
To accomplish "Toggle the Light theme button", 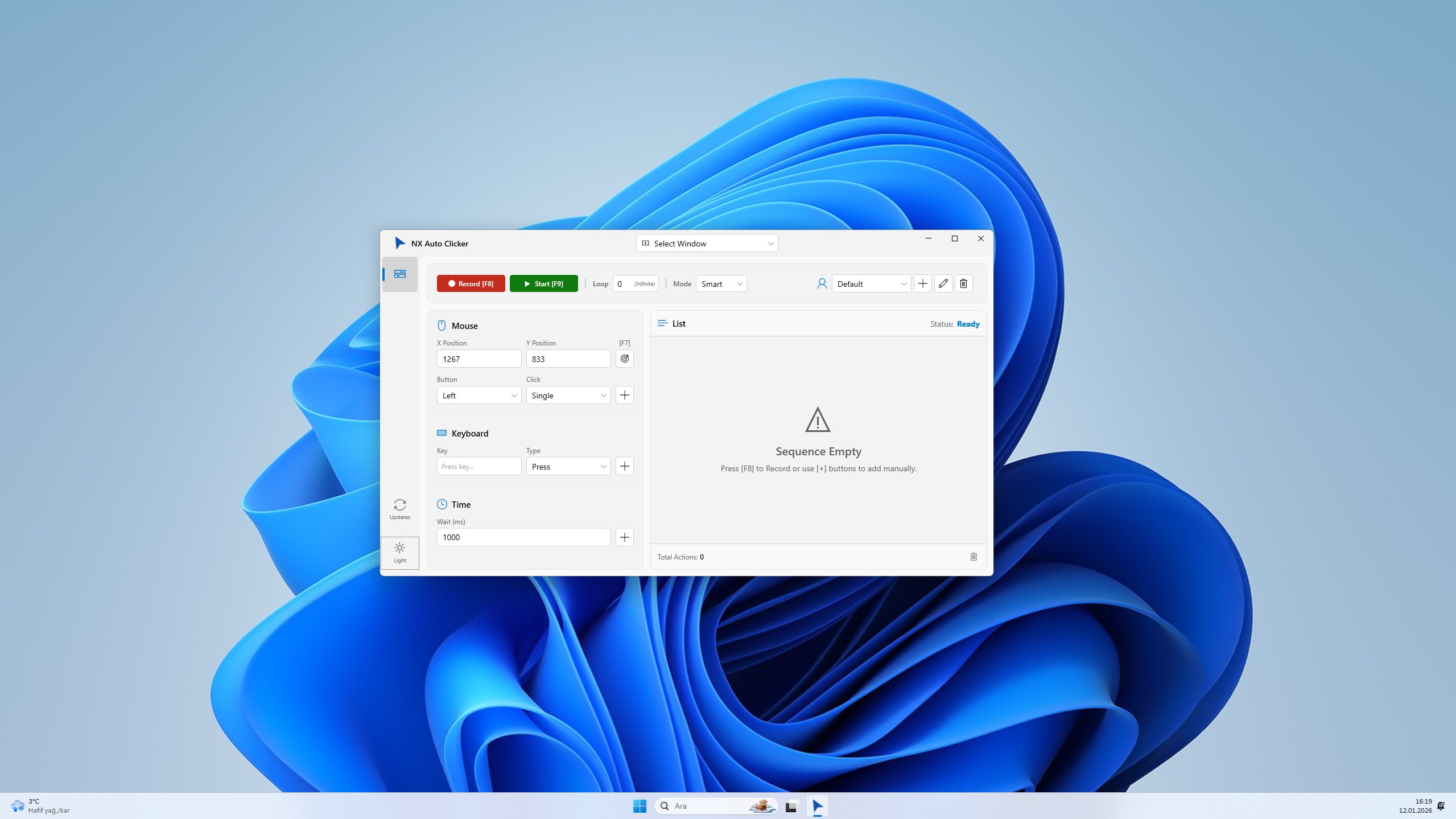I will point(399,553).
